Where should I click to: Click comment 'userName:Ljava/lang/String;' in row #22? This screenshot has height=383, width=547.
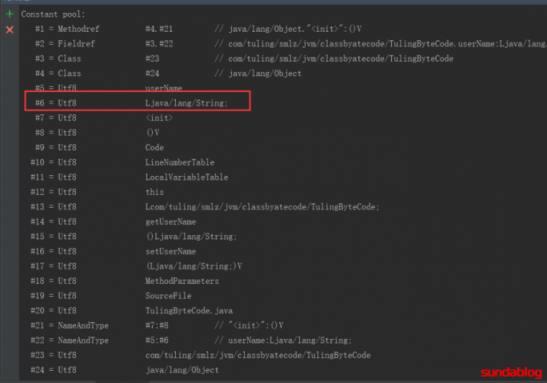290,340
